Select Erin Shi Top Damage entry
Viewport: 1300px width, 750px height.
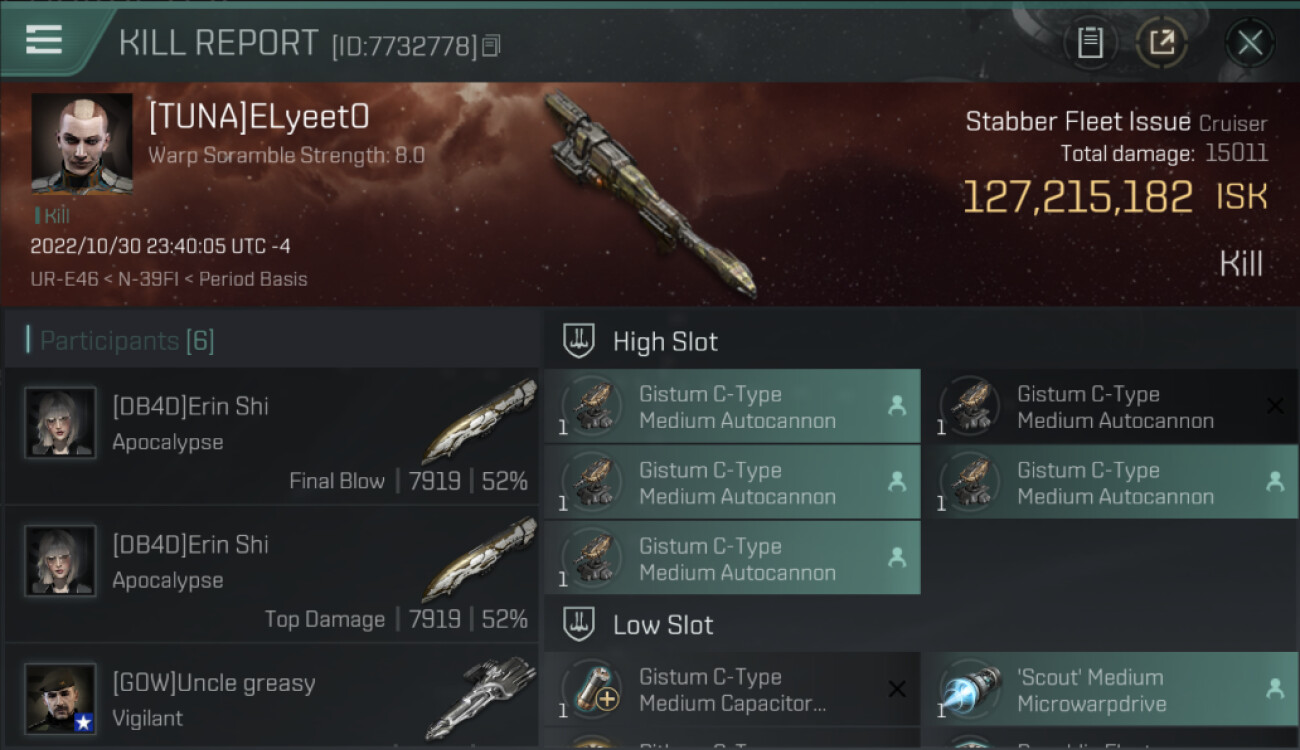coord(271,574)
